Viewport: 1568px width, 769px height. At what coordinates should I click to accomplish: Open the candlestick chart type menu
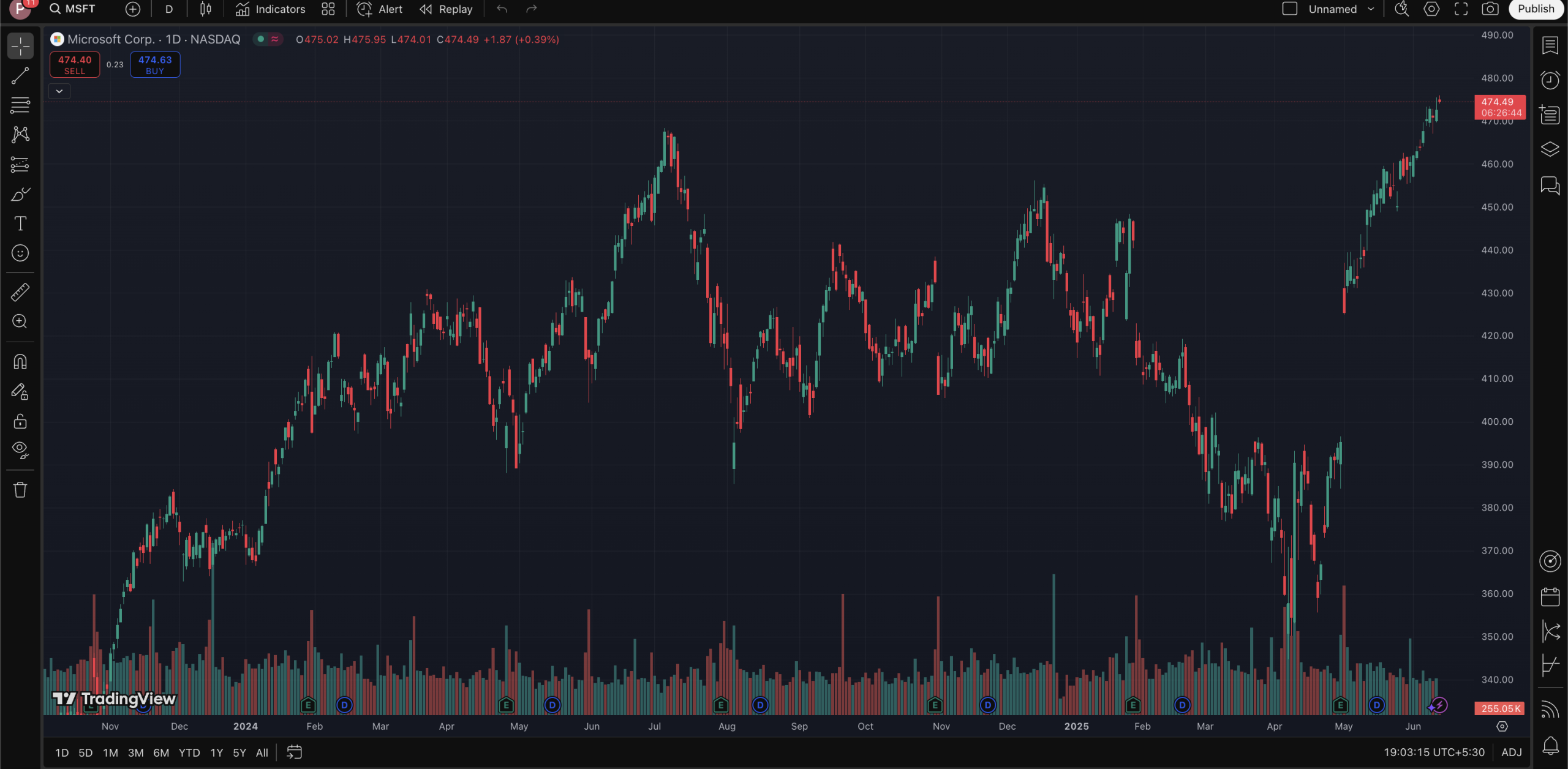click(206, 9)
